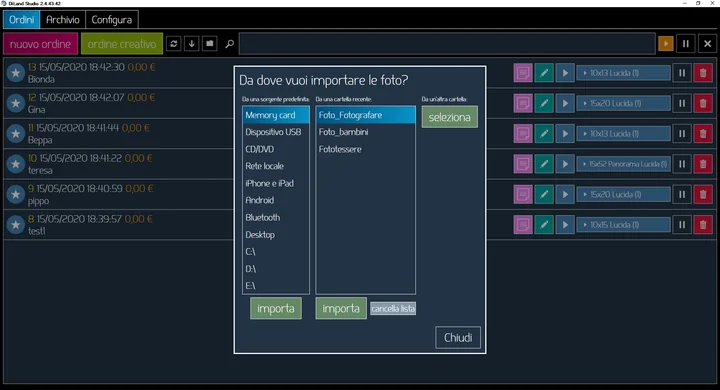Image resolution: width=720 pixels, height=390 pixels.
Task: Expand the 10x13 Lucida (1) entry for order 13
Action: coord(624,73)
